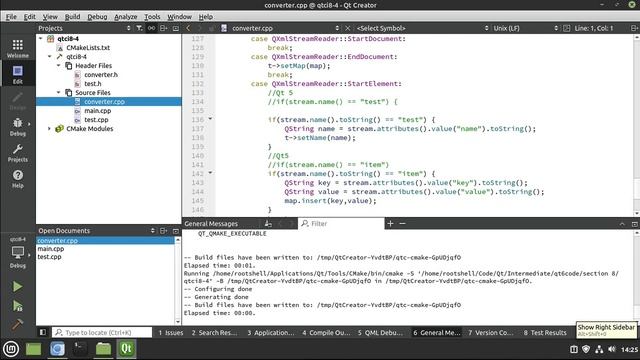
Task: Focus the Type to locate field
Action: tap(102, 332)
